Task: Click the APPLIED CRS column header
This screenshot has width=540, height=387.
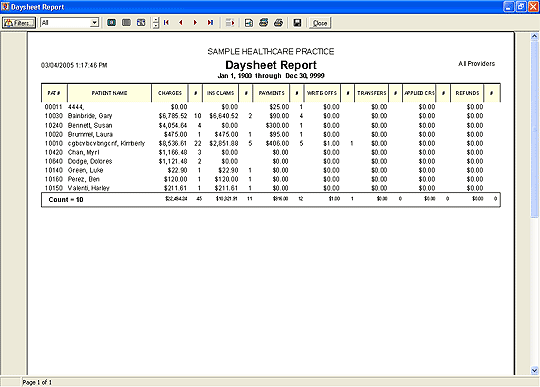Action: tap(419, 93)
